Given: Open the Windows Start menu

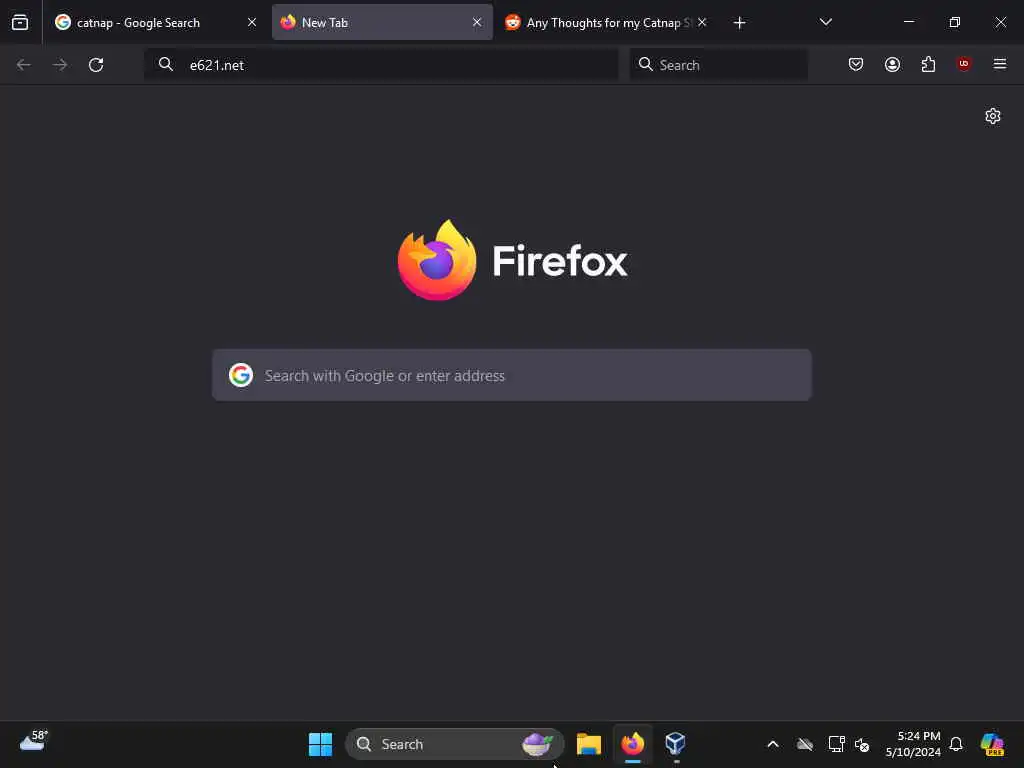Looking at the screenshot, I should point(320,744).
